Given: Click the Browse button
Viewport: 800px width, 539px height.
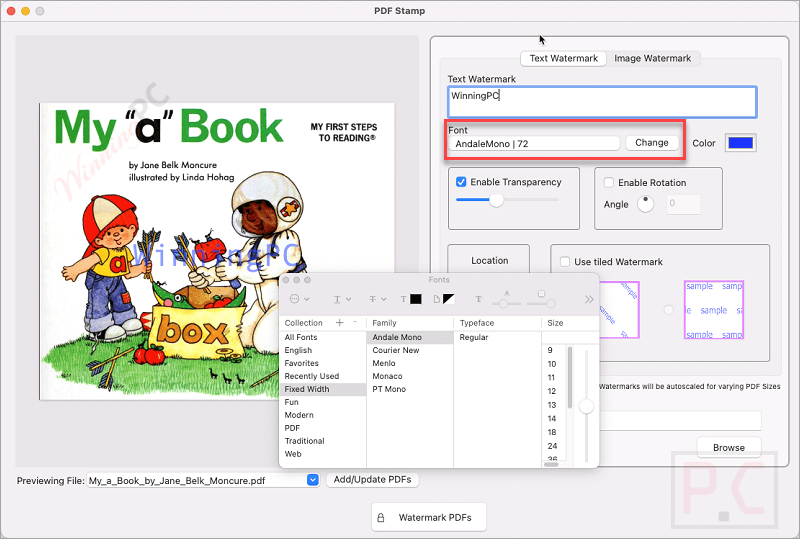Looking at the screenshot, I should (729, 447).
